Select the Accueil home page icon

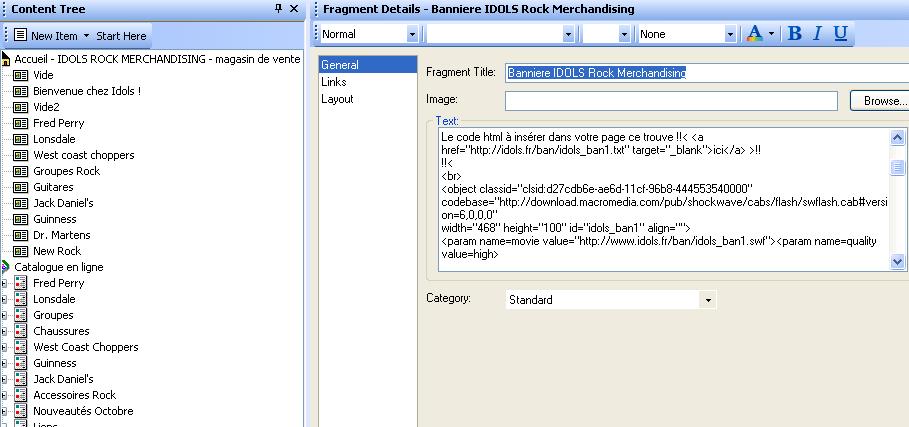click(6, 59)
